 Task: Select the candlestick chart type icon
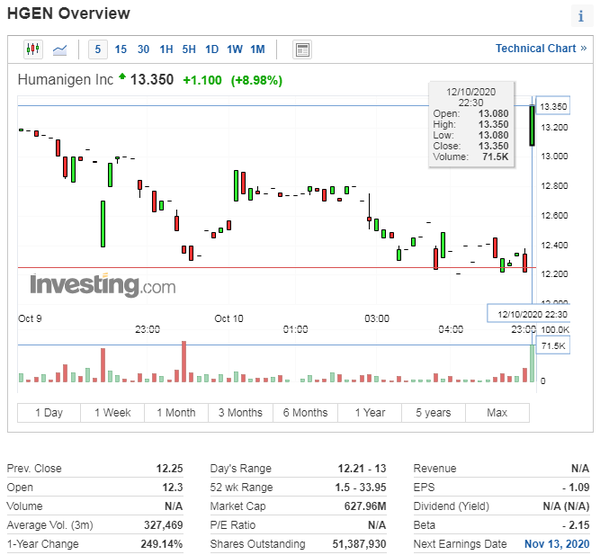point(33,49)
